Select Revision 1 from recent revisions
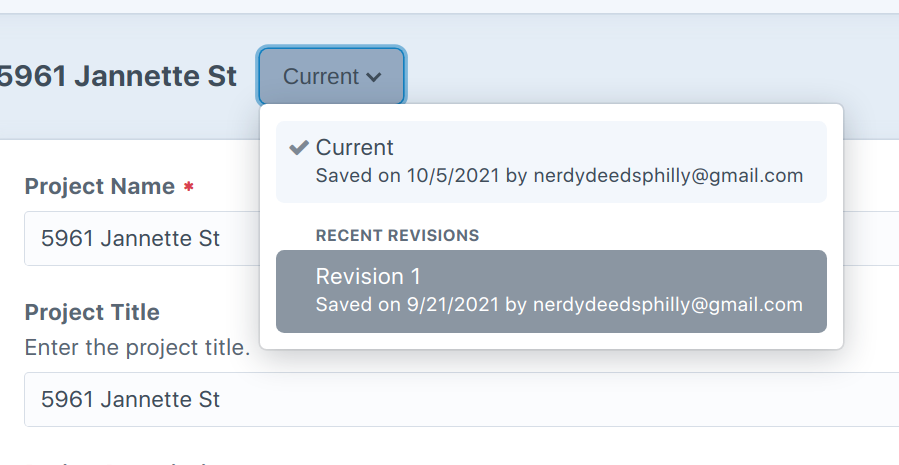This screenshot has height=465, width=899. click(551, 290)
